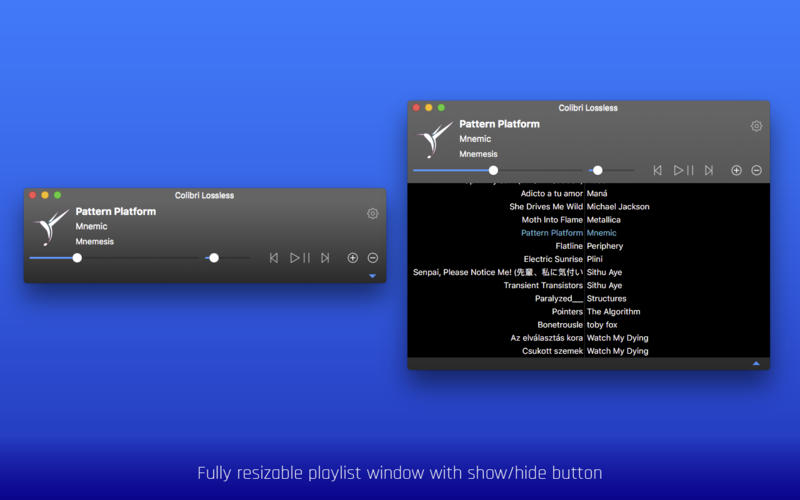The height and width of the screenshot is (500, 800).
Task: Add songs with plus icon in expanded window
Action: click(x=736, y=170)
